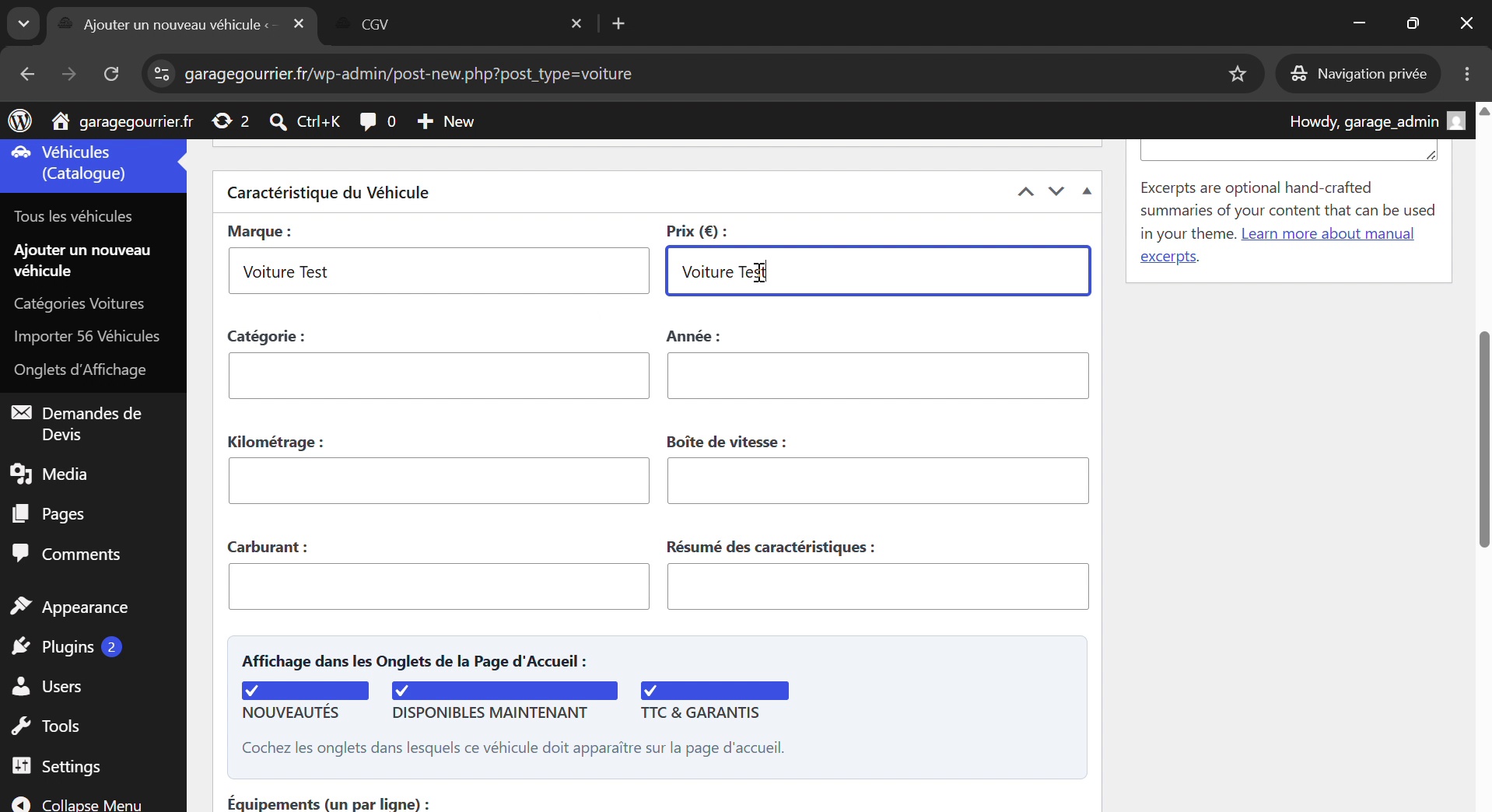Focus the Kilométrage input field
The width and height of the screenshot is (1492, 812).
(439, 481)
